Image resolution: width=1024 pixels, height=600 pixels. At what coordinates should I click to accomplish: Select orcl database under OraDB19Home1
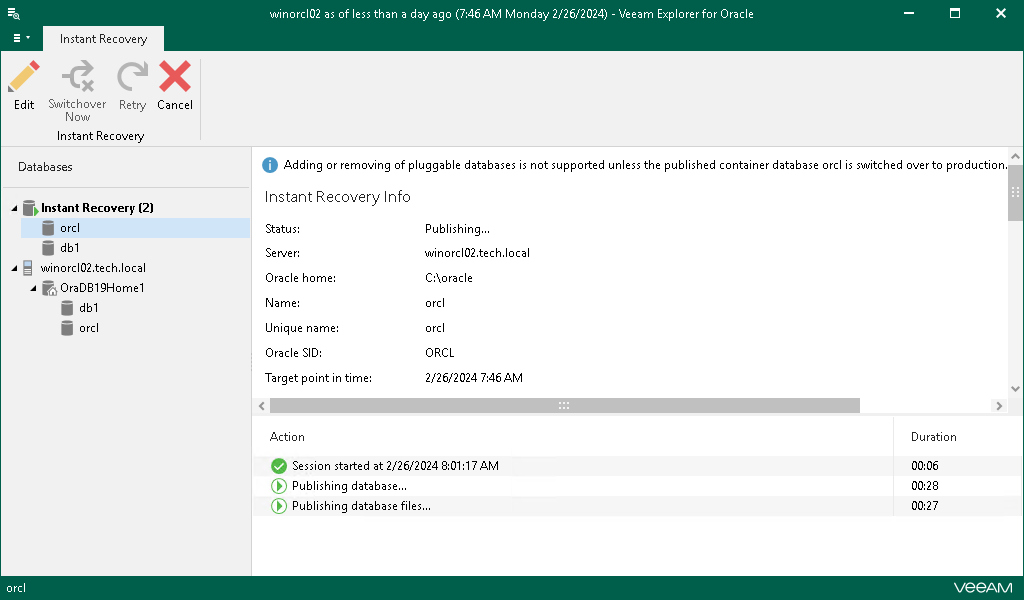[x=88, y=328]
